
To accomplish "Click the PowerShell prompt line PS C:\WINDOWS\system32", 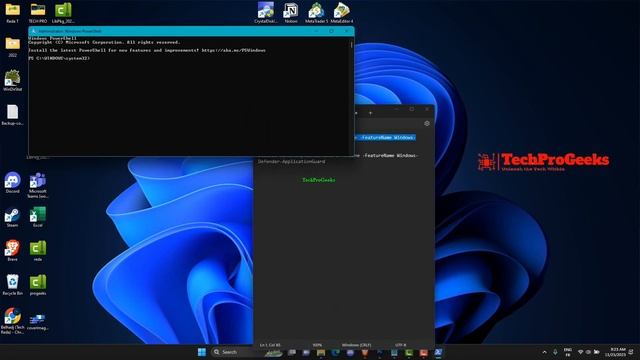I will (x=59, y=58).
